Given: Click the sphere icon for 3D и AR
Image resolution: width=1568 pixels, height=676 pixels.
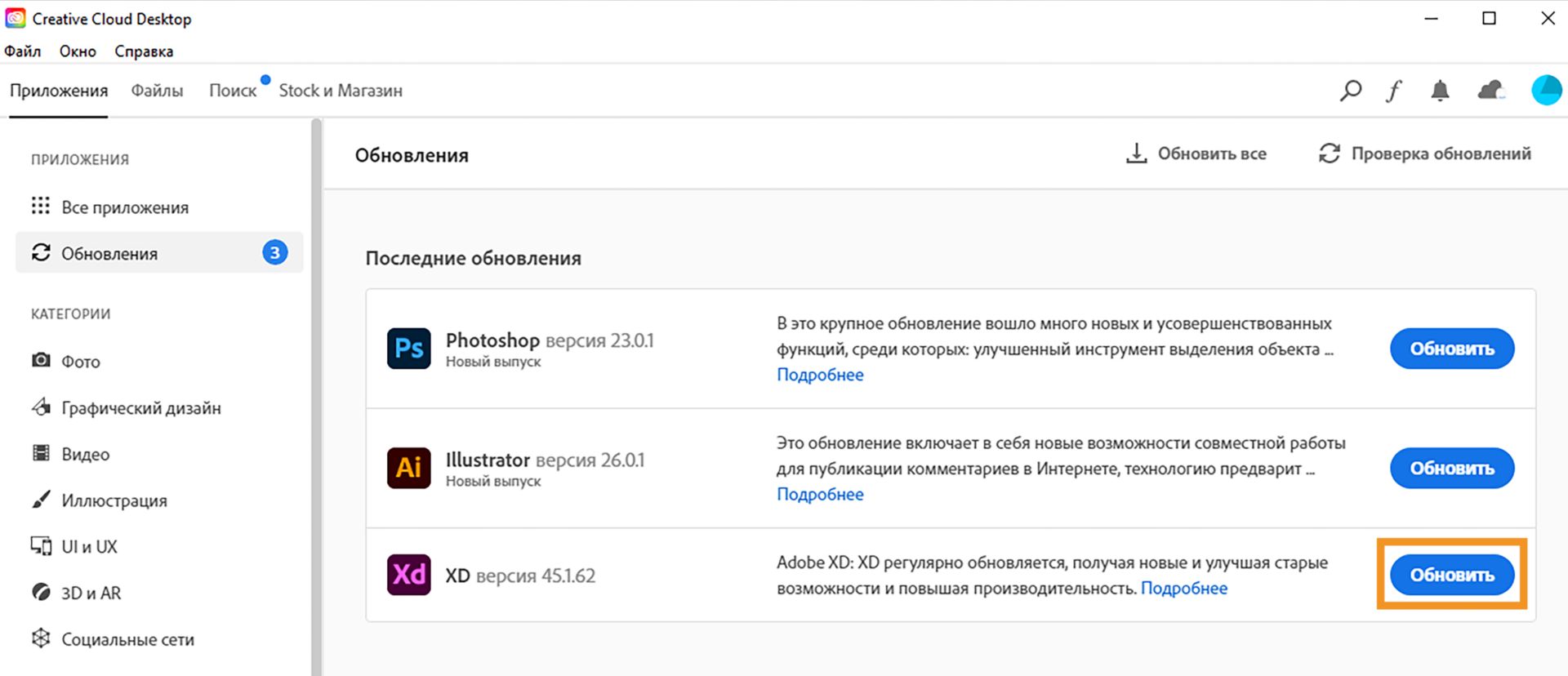Looking at the screenshot, I should 41,592.
